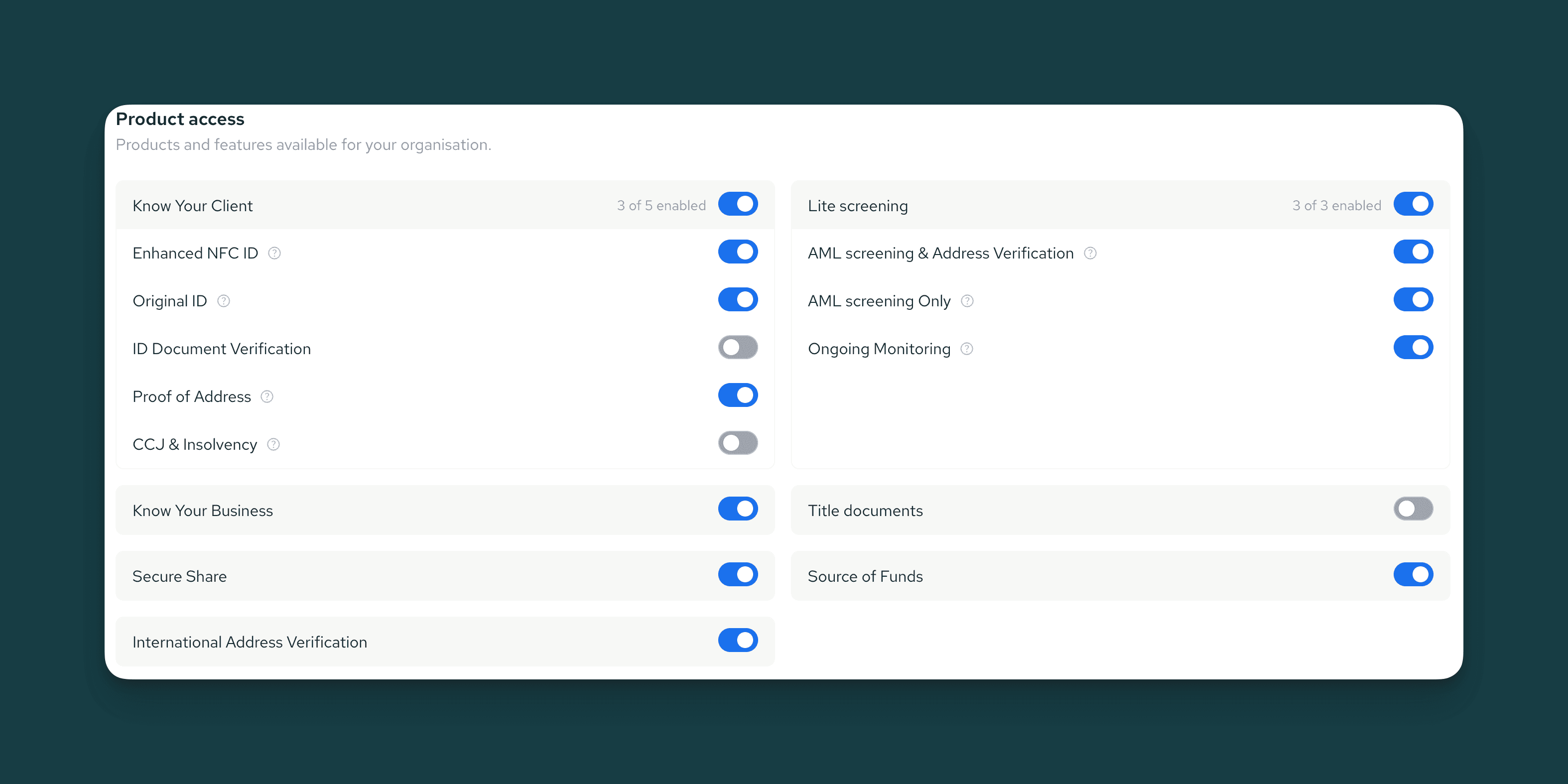
Task: Turn off Source of Funds switch
Action: 1413,575
